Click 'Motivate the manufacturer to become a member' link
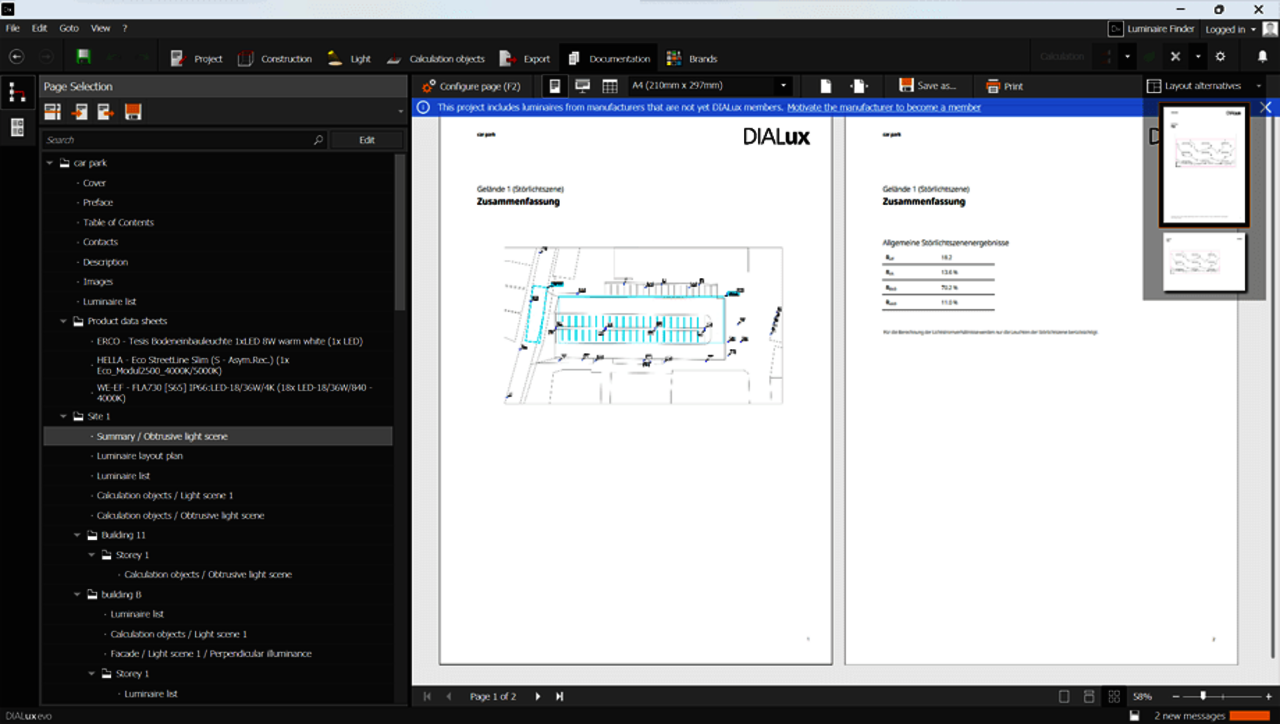The height and width of the screenshot is (724, 1280). point(883,107)
